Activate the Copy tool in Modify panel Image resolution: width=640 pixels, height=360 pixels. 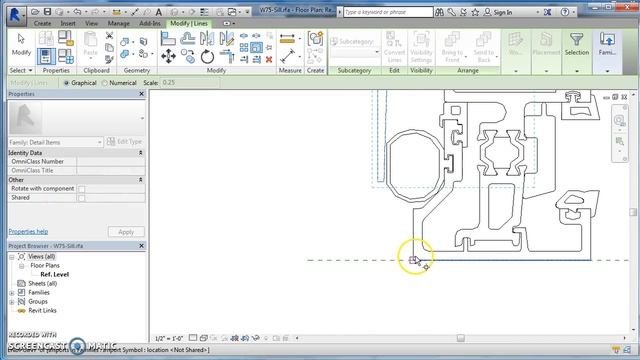[x=188, y=56]
